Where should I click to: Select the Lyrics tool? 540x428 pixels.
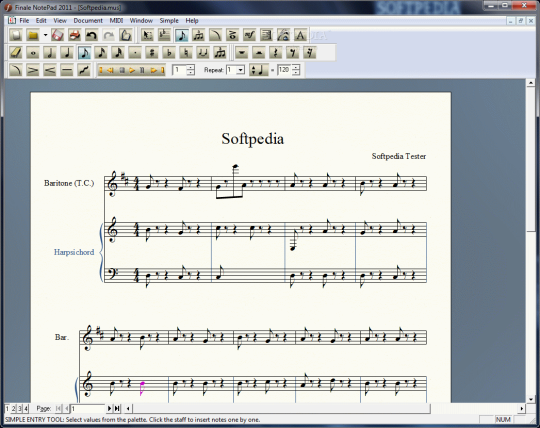pyautogui.click(x=283, y=35)
